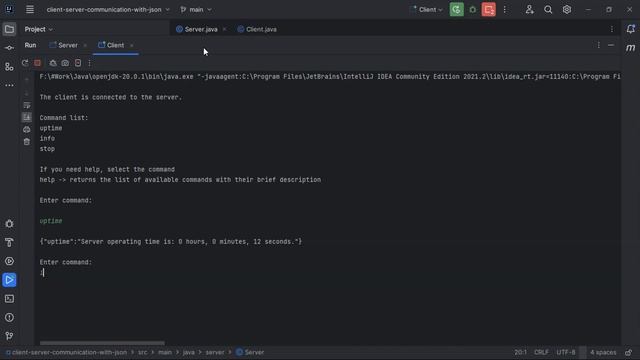This screenshot has width=640, height=360.
Task: Open the Notifications bell
Action: pyautogui.click(x=631, y=29)
